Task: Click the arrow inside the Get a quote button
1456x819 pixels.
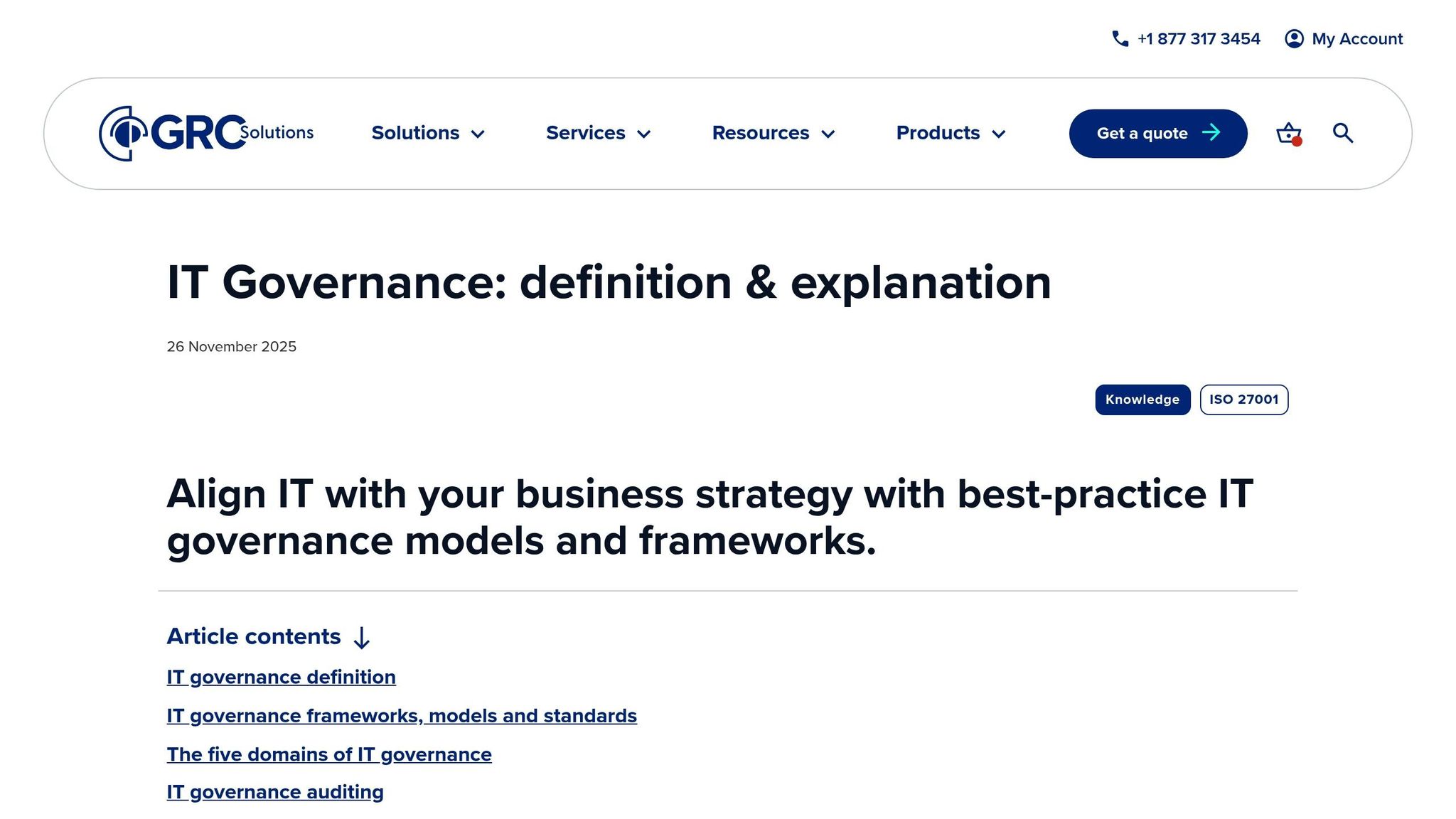Action: point(1211,132)
